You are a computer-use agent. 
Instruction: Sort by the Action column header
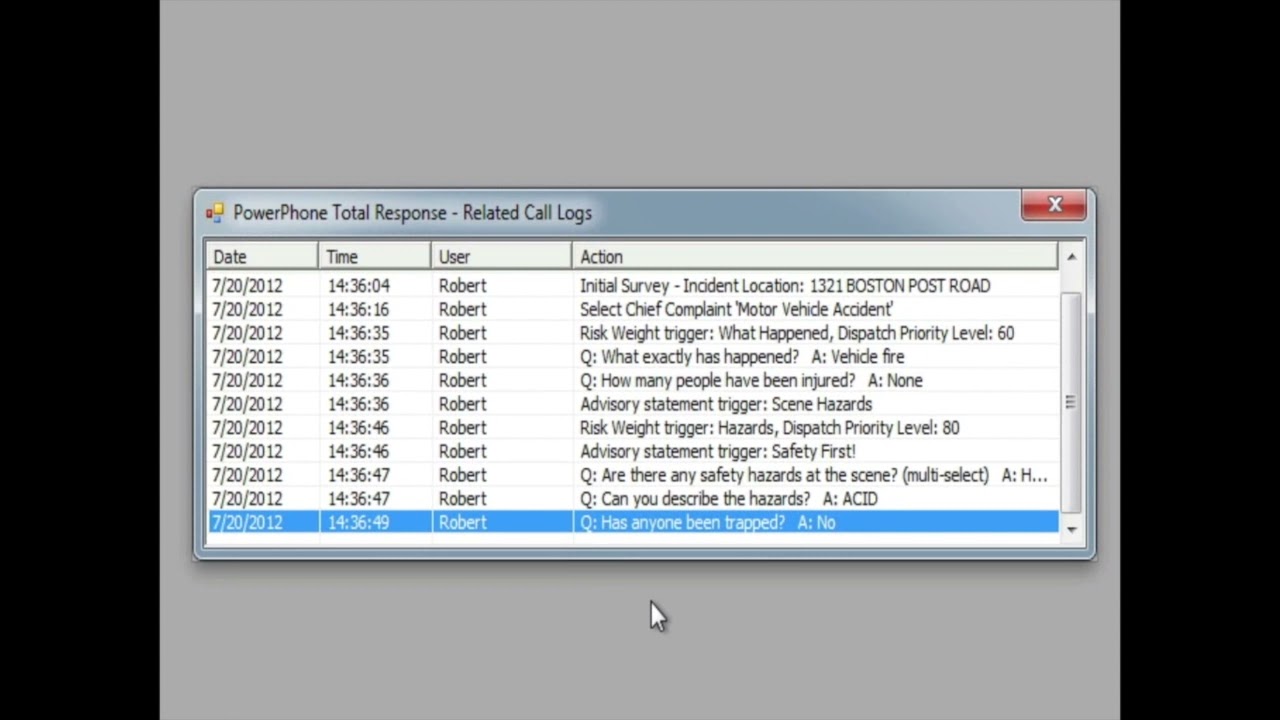tap(815, 257)
